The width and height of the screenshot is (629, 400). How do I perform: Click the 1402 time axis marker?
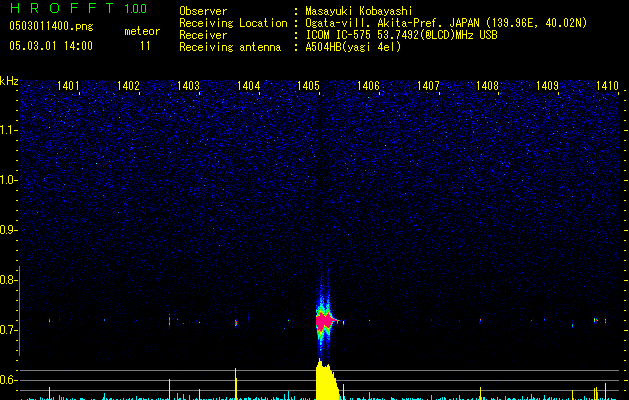(x=128, y=86)
